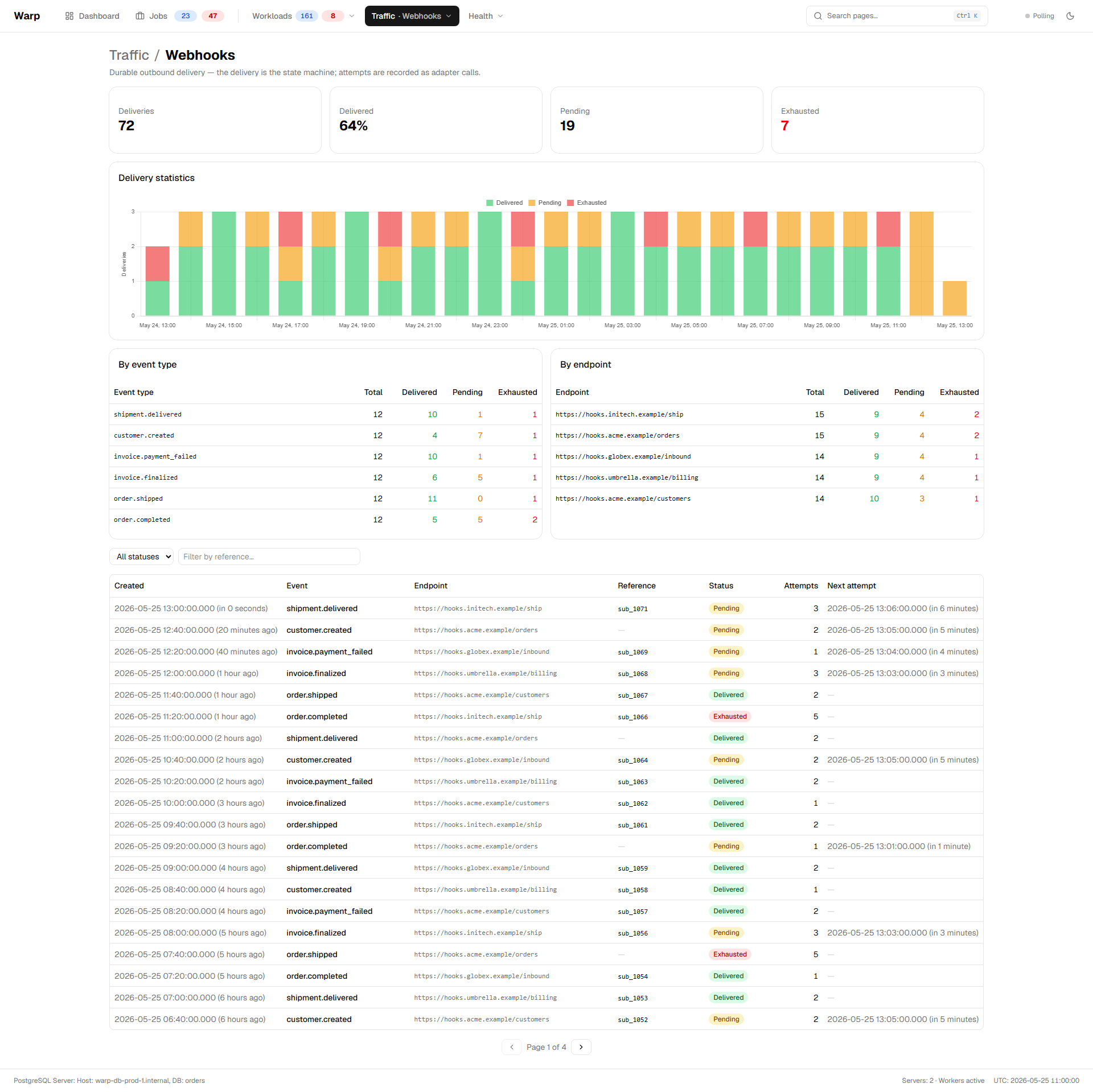This screenshot has width=1093, height=1092.
Task: Click the blue 23 jobs badge
Action: pyautogui.click(x=186, y=16)
